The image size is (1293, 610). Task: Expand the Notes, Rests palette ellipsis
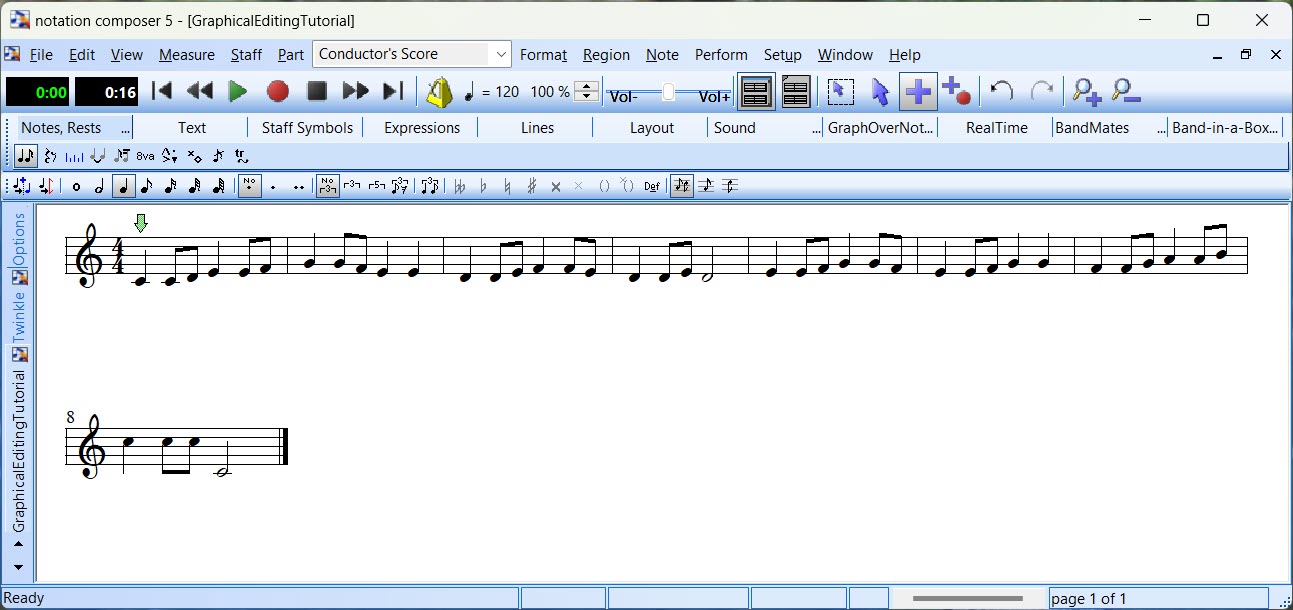[125, 128]
